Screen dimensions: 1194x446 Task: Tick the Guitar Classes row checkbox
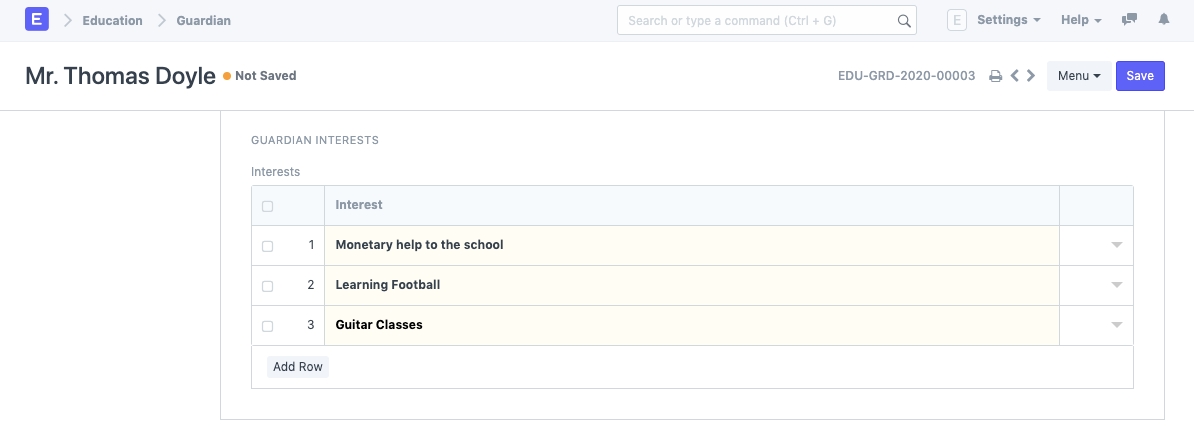pos(267,326)
